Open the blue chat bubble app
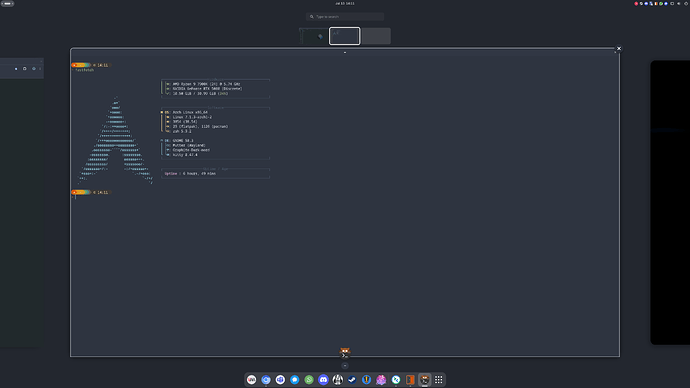The height and width of the screenshot is (388, 690). tap(294, 380)
